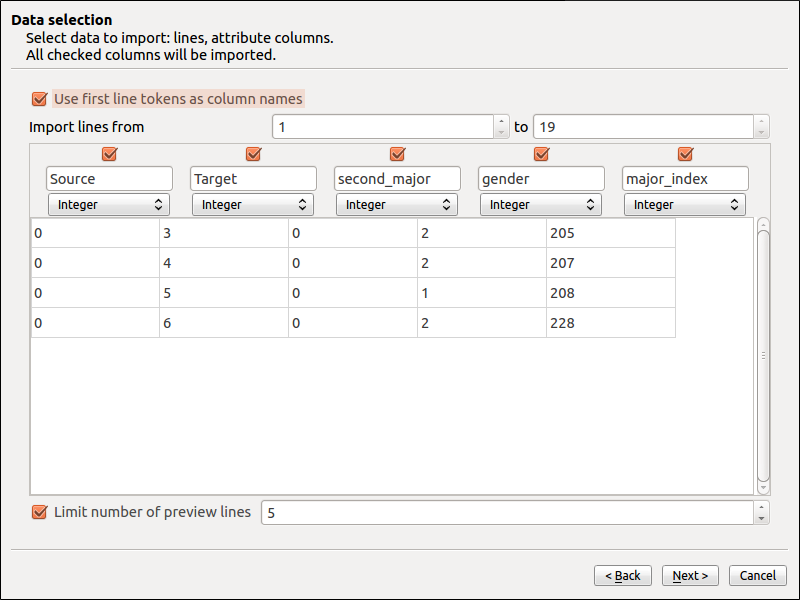Click the 'Import lines from' start field
800x600 pixels.
pos(383,127)
